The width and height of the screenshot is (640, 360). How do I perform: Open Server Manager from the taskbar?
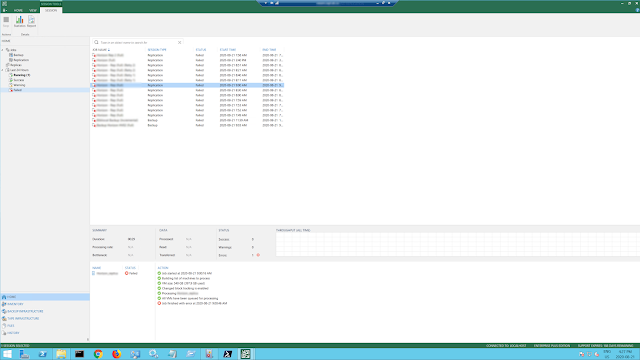point(24,354)
